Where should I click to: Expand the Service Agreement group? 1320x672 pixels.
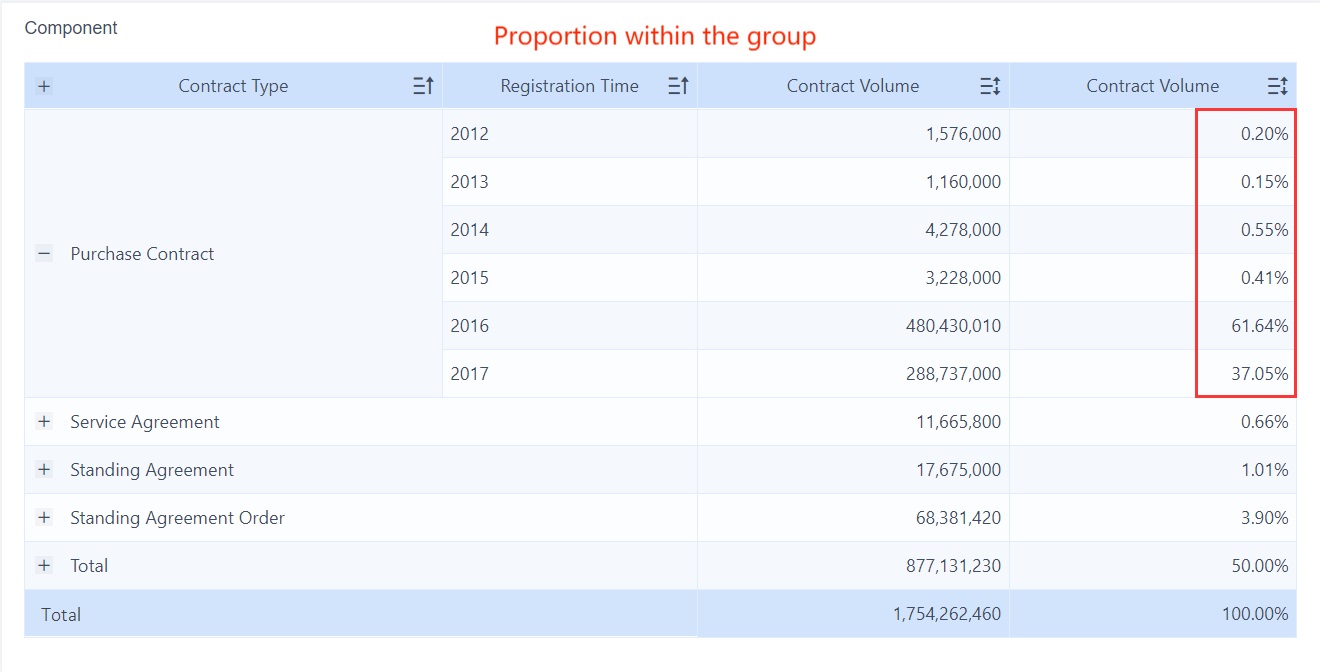click(x=43, y=421)
